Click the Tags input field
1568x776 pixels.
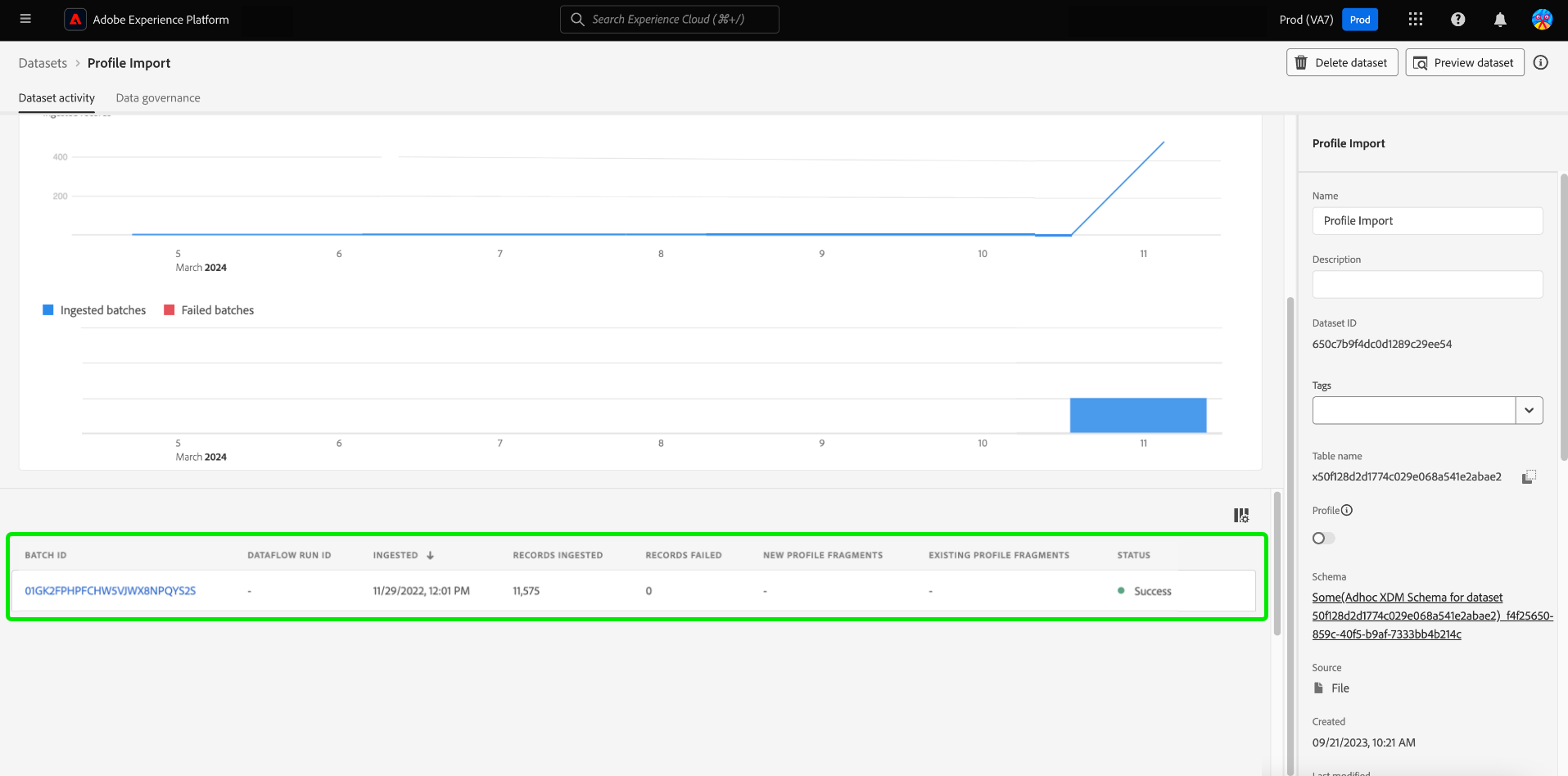pyautogui.click(x=1414, y=410)
